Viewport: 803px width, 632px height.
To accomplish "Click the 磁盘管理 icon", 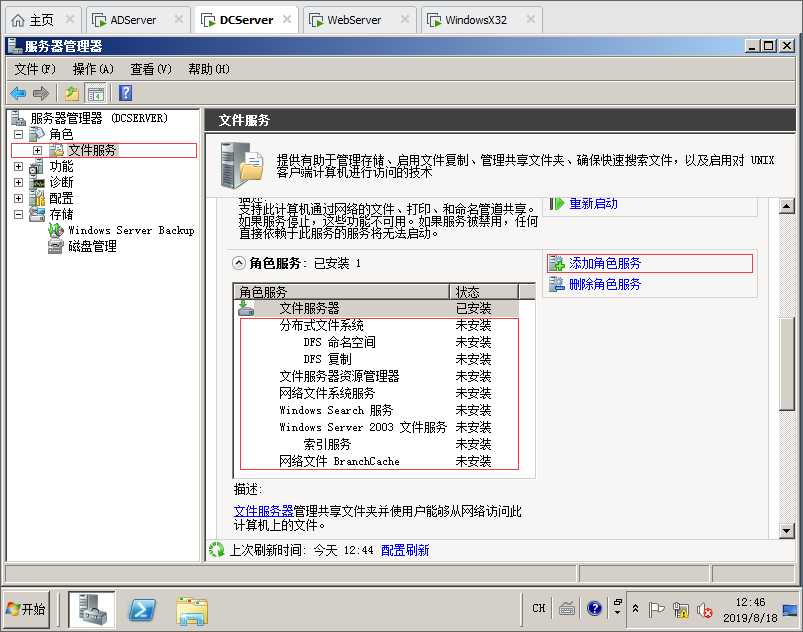I will 55,246.
